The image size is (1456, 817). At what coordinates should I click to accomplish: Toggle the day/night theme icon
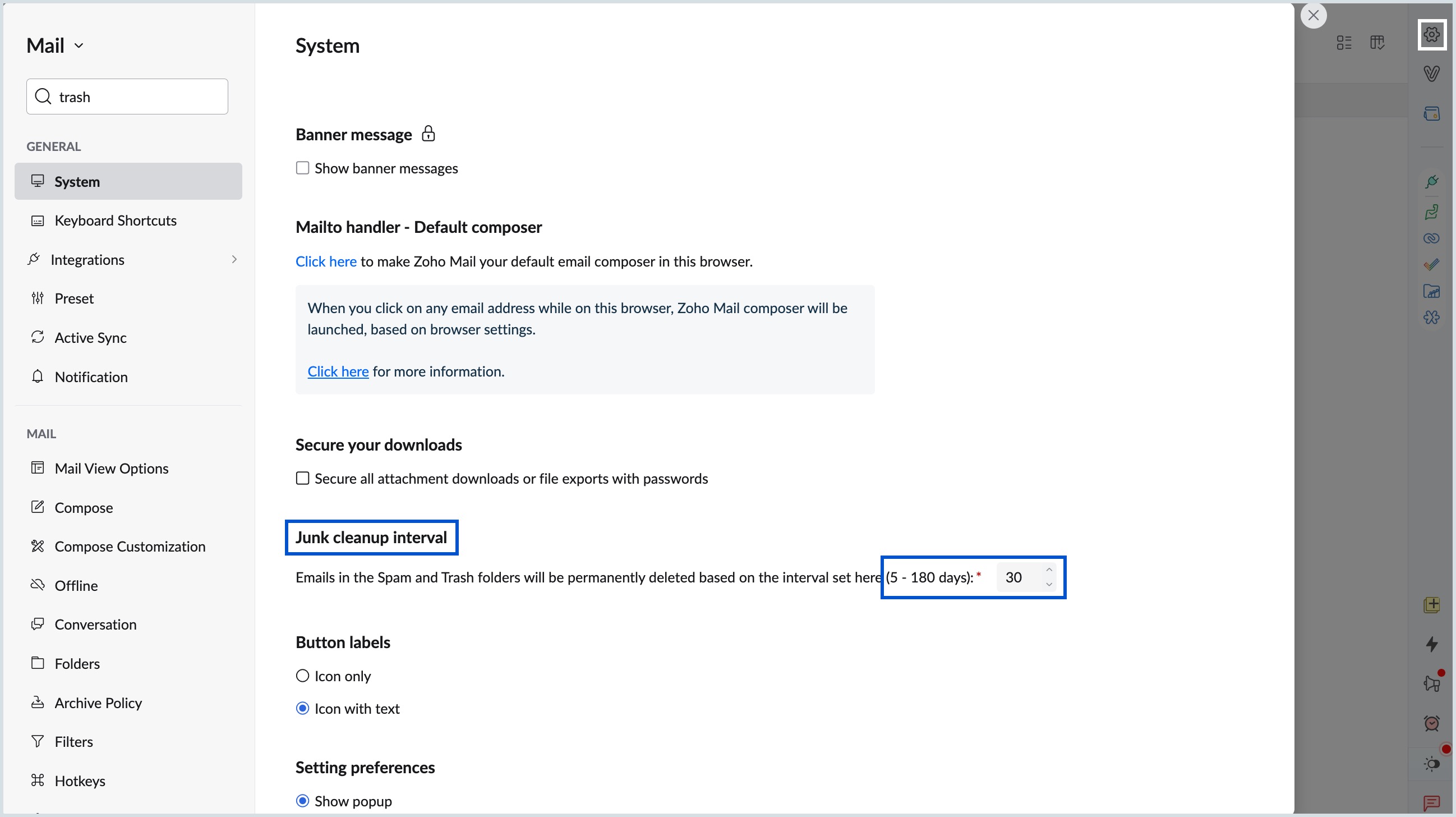tap(1431, 764)
